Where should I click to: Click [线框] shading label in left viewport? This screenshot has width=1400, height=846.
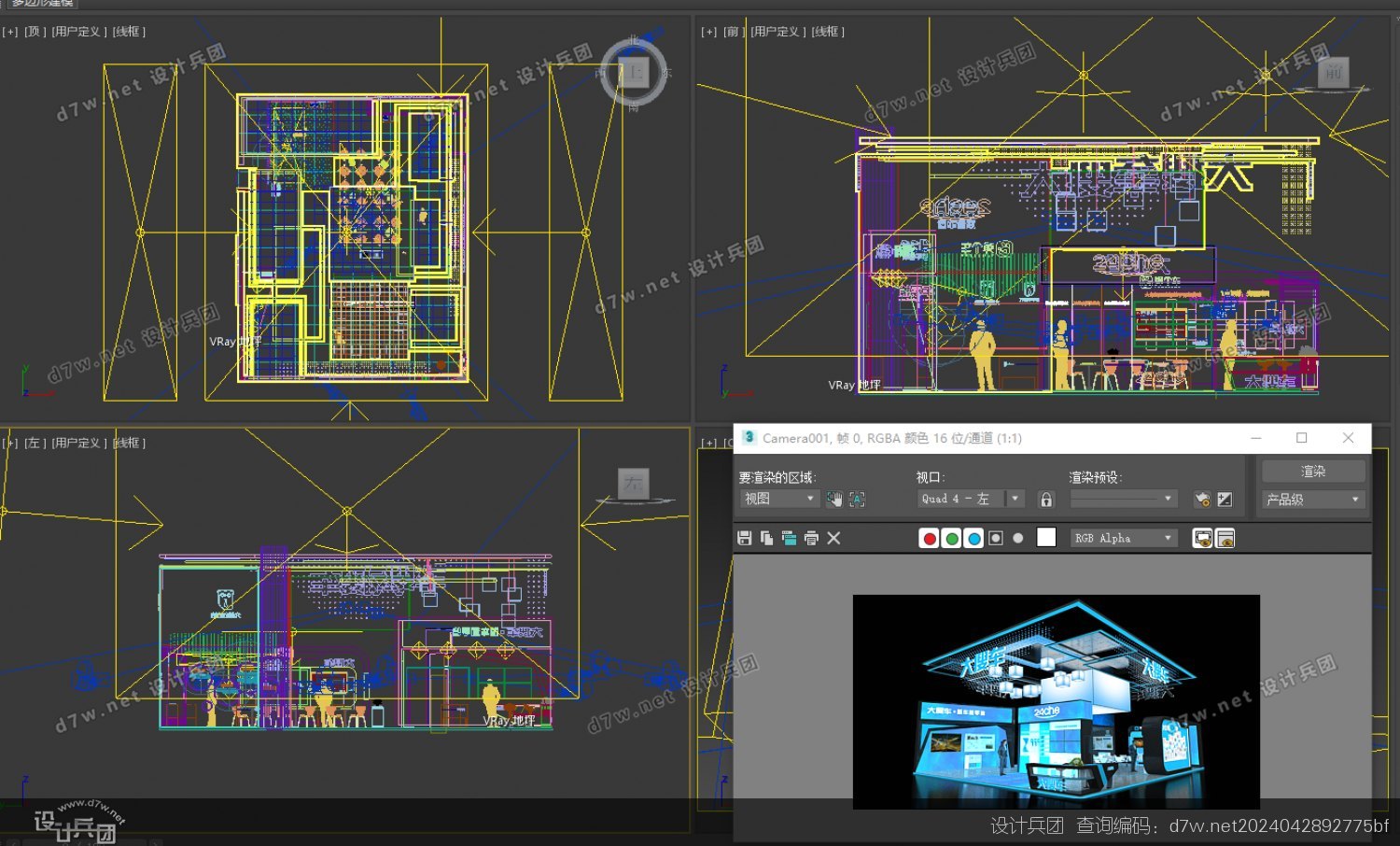pyautogui.click(x=129, y=443)
